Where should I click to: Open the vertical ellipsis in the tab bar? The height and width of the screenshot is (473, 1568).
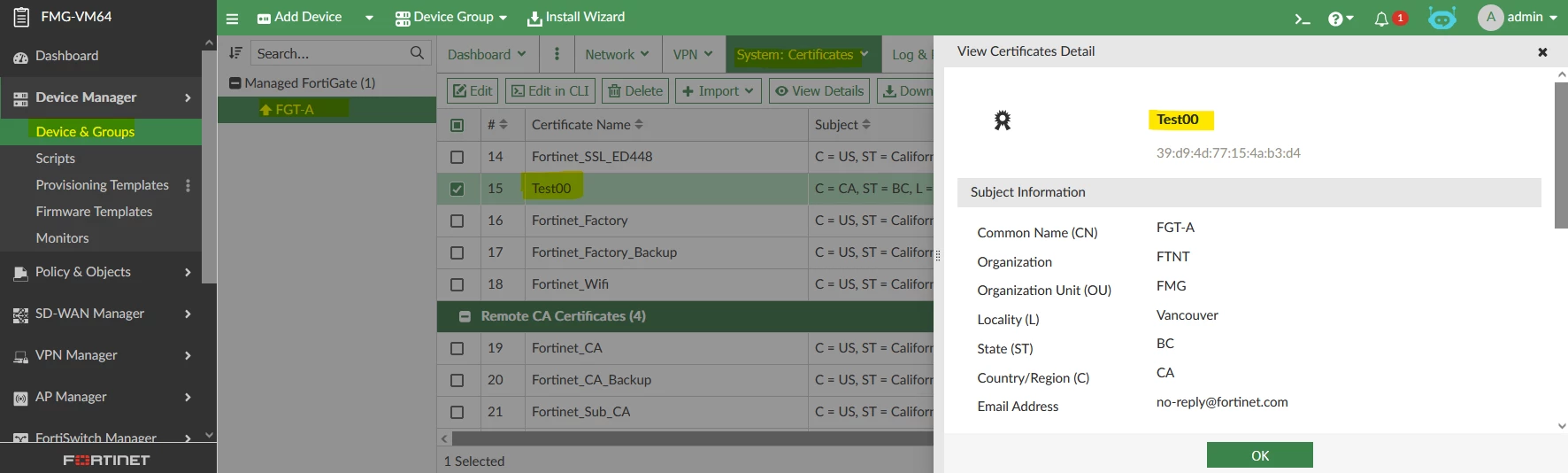point(557,54)
